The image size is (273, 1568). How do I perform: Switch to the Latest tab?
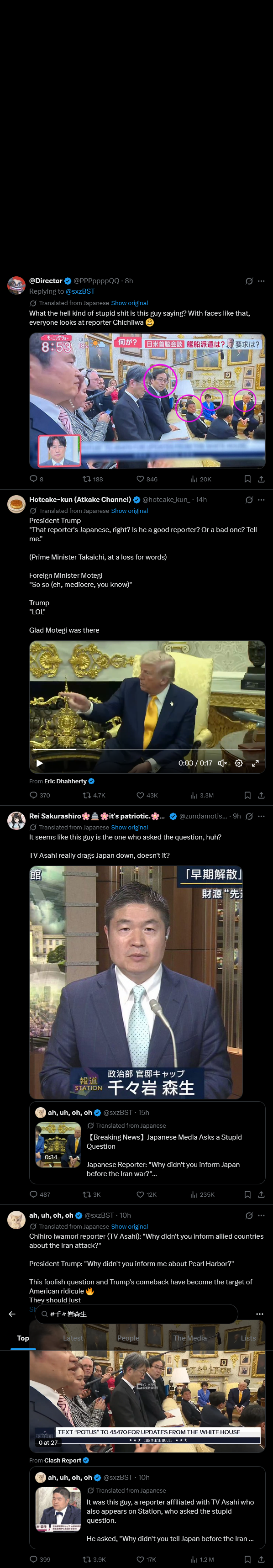72,1338
